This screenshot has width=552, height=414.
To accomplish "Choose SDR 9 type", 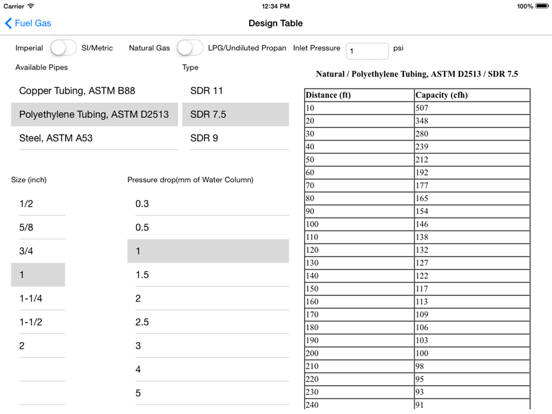I will tap(236, 138).
